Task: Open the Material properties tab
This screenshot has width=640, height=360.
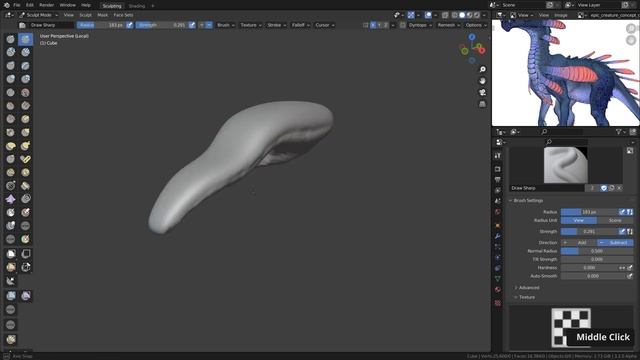Action: pyautogui.click(x=498, y=289)
